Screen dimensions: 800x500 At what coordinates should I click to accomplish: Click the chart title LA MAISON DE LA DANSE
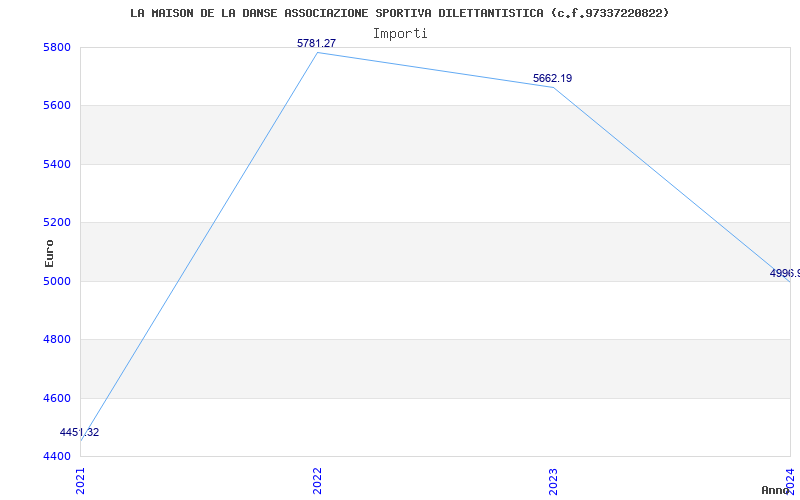click(x=399, y=13)
